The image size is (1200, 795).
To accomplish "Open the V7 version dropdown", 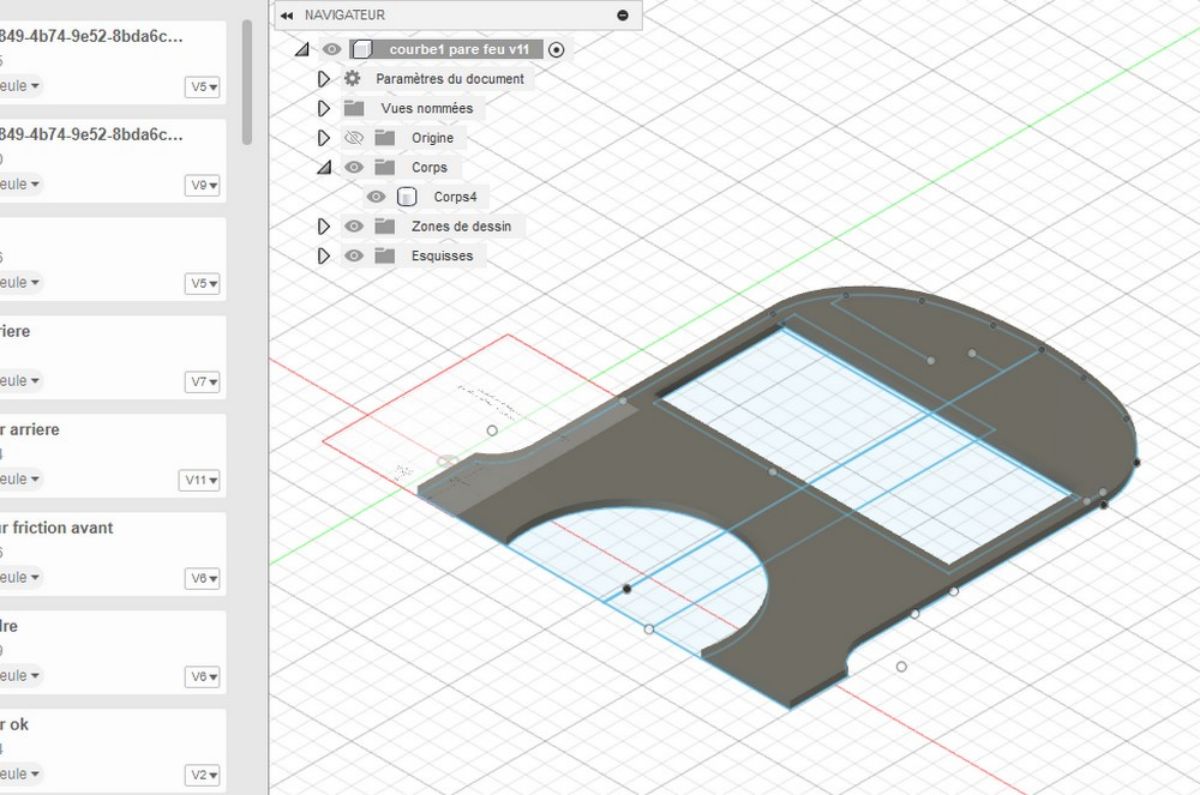I will tap(203, 382).
